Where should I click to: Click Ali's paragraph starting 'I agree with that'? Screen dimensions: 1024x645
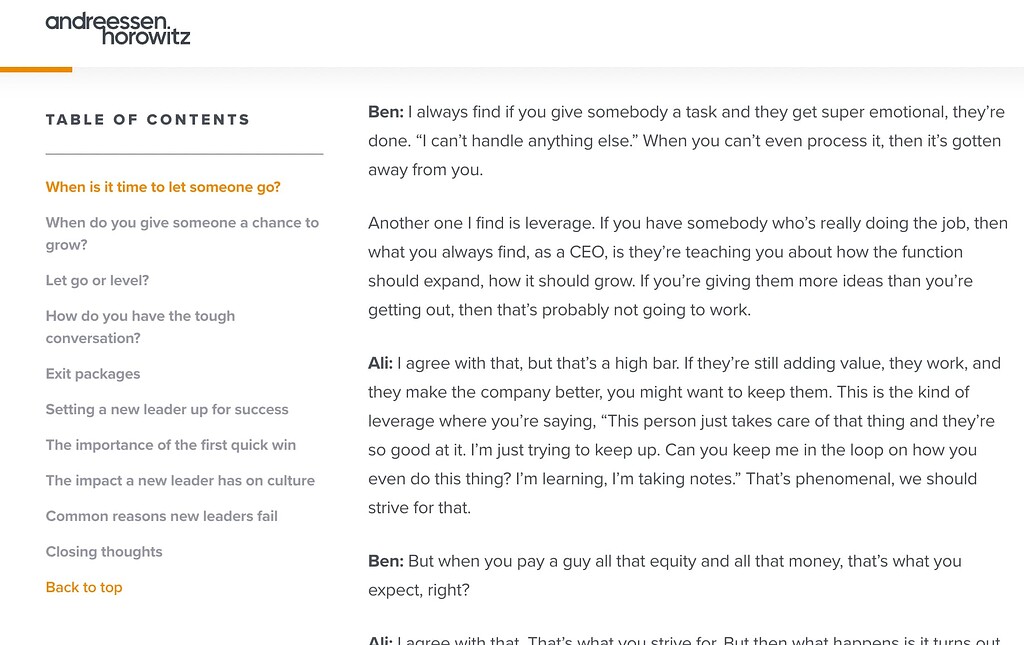coord(687,435)
